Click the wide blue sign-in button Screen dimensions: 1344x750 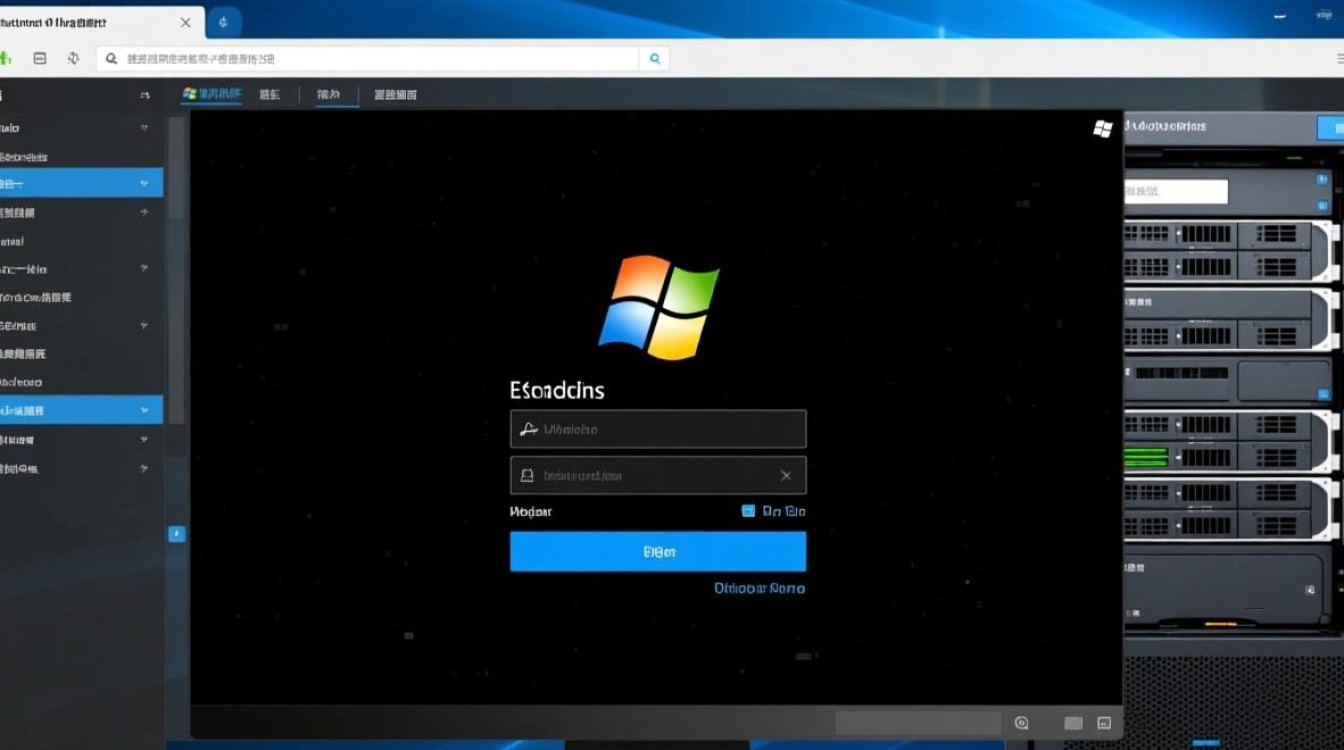[x=658, y=551]
